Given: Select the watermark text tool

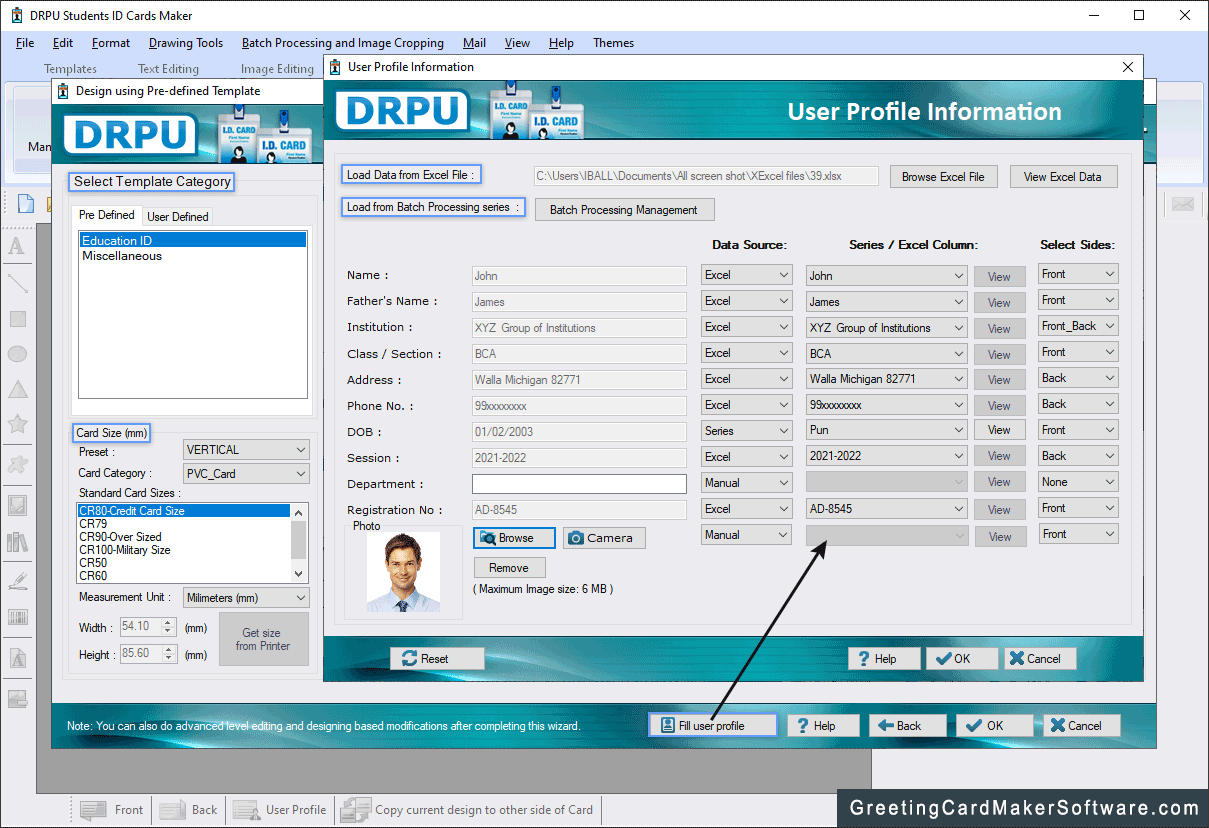Looking at the screenshot, I should pyautogui.click(x=17, y=660).
